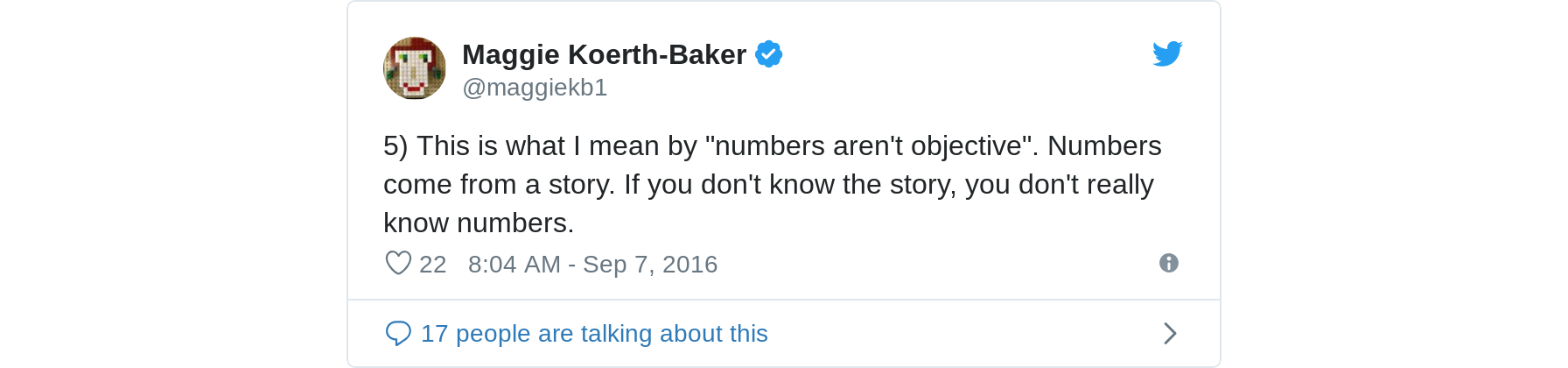Click the 8:04 AM - Sep 7, 2016 timestamp
The height and width of the screenshot is (368, 1568).
[592, 264]
